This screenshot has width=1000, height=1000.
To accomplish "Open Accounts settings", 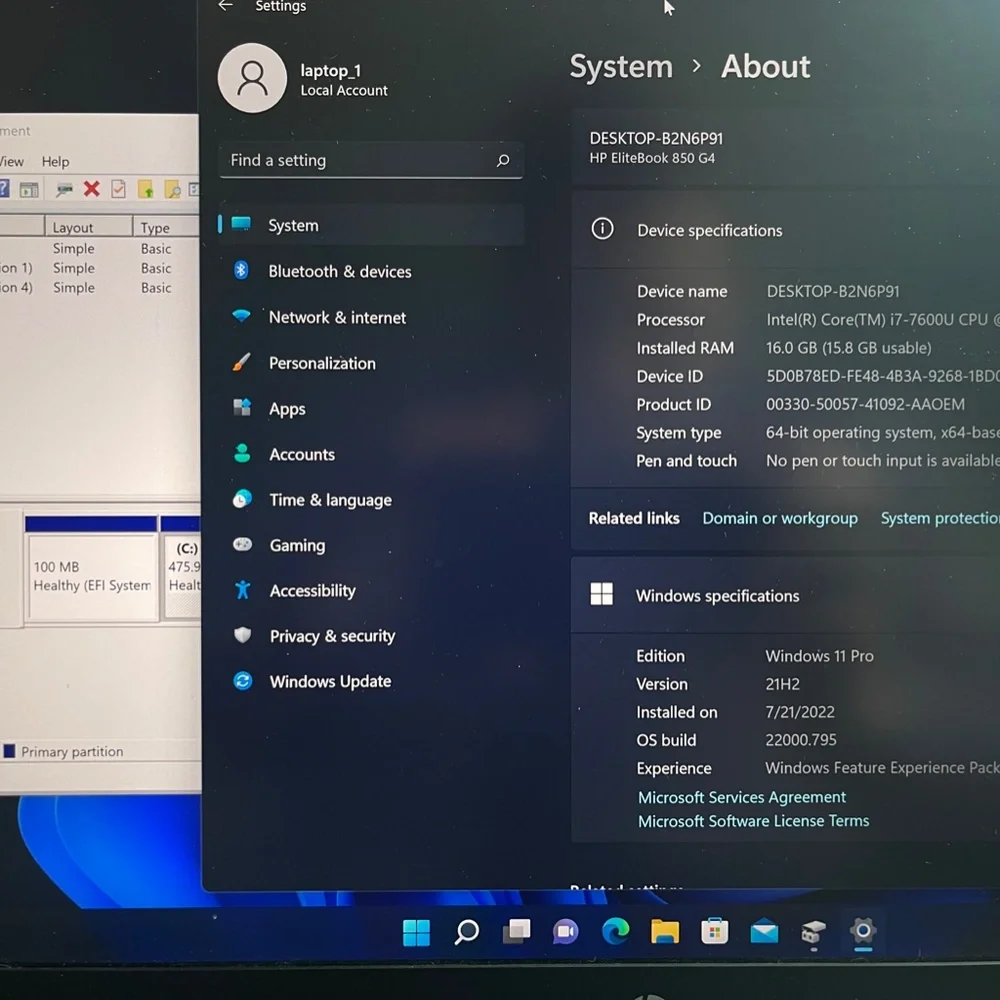I will 372,454.
